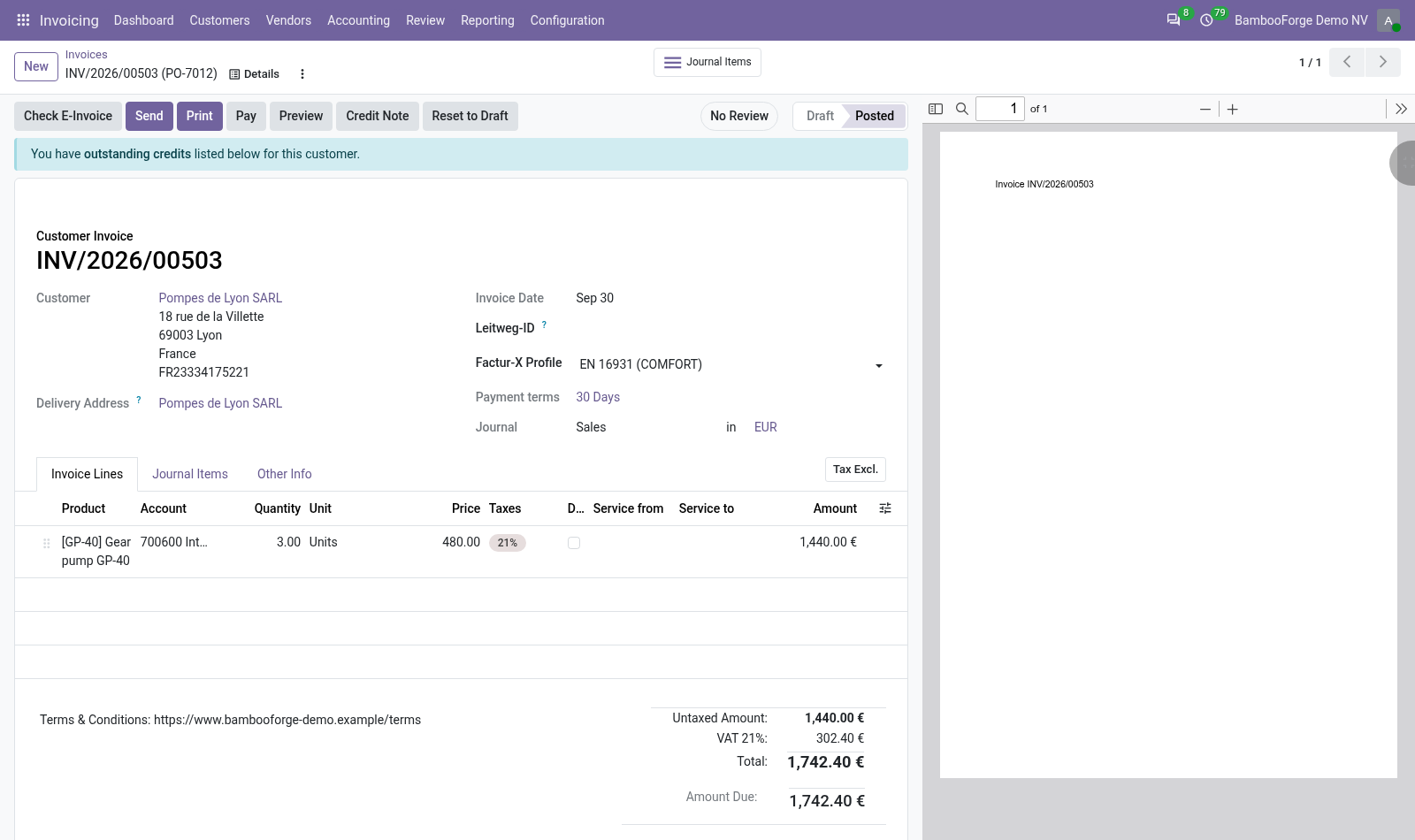Zoom out the PDF preview
This screenshot has height=840, width=1415.
coord(1205,109)
